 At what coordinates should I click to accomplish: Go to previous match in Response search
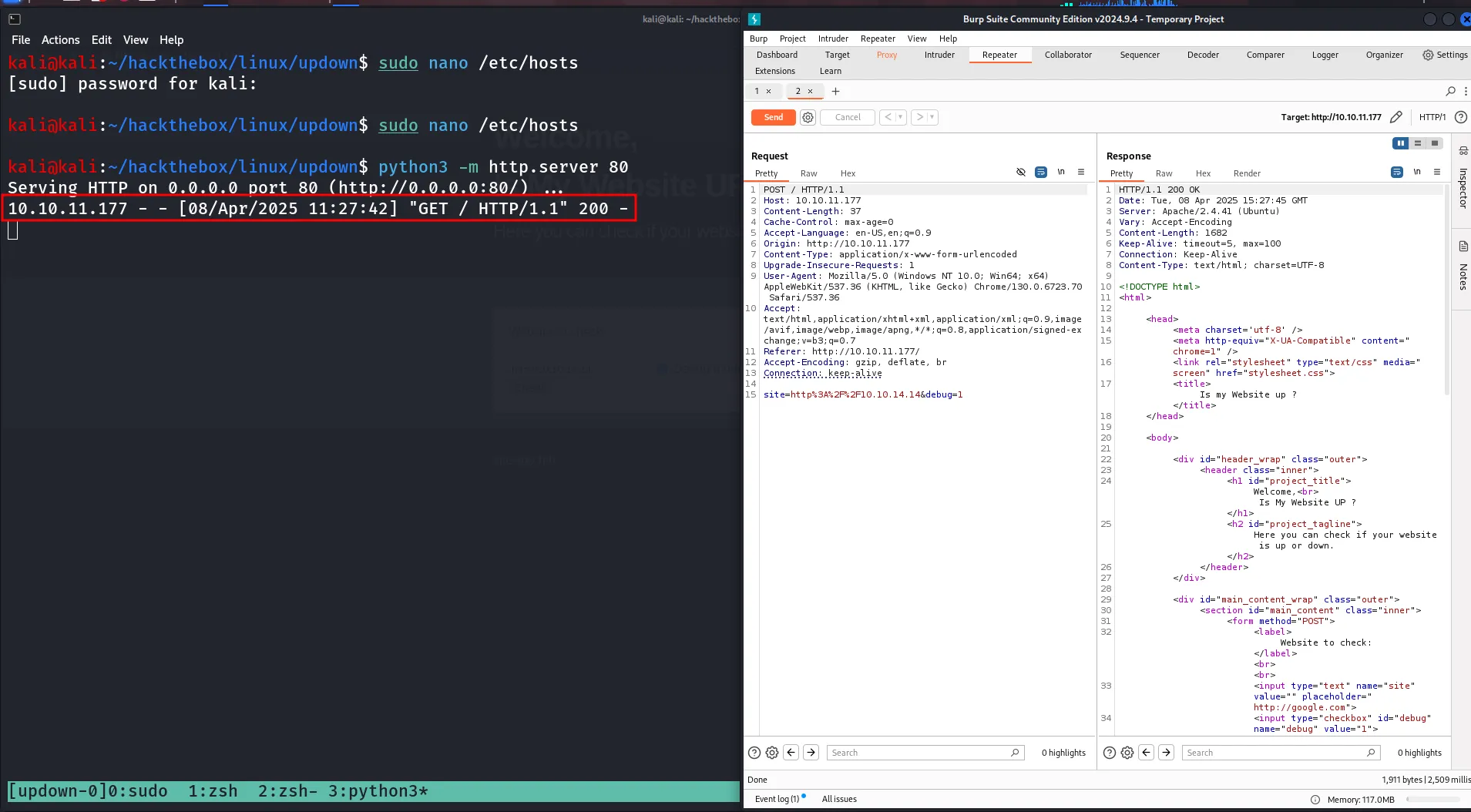tap(1147, 753)
